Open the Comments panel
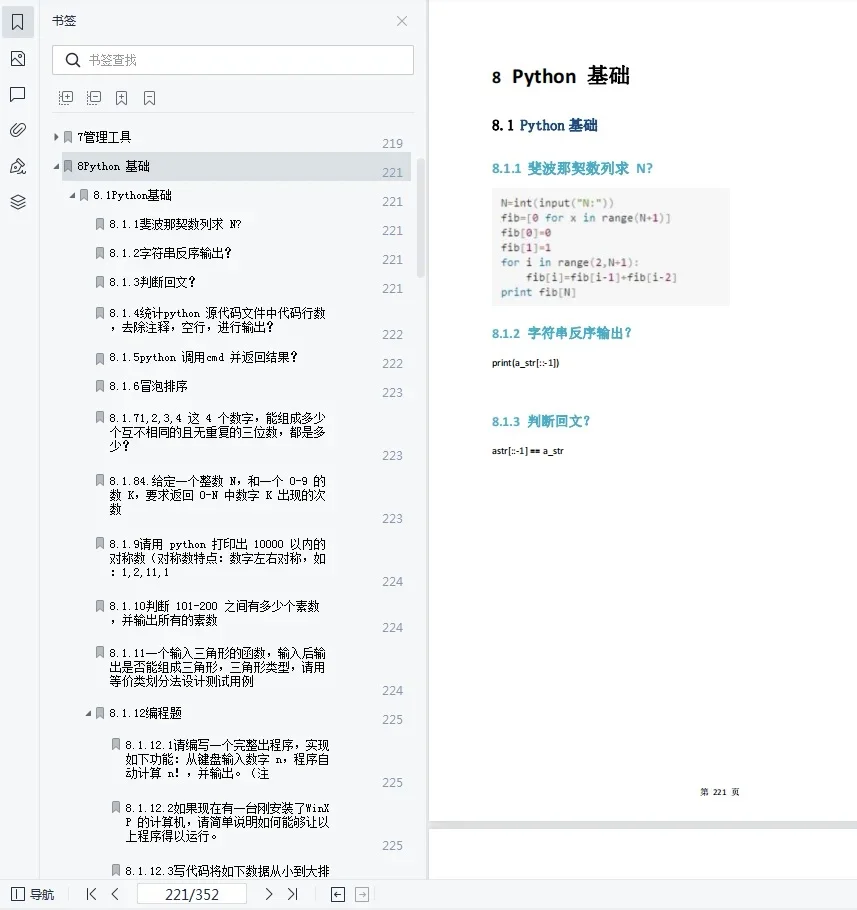Image resolution: width=857 pixels, height=910 pixels. pyautogui.click(x=18, y=95)
